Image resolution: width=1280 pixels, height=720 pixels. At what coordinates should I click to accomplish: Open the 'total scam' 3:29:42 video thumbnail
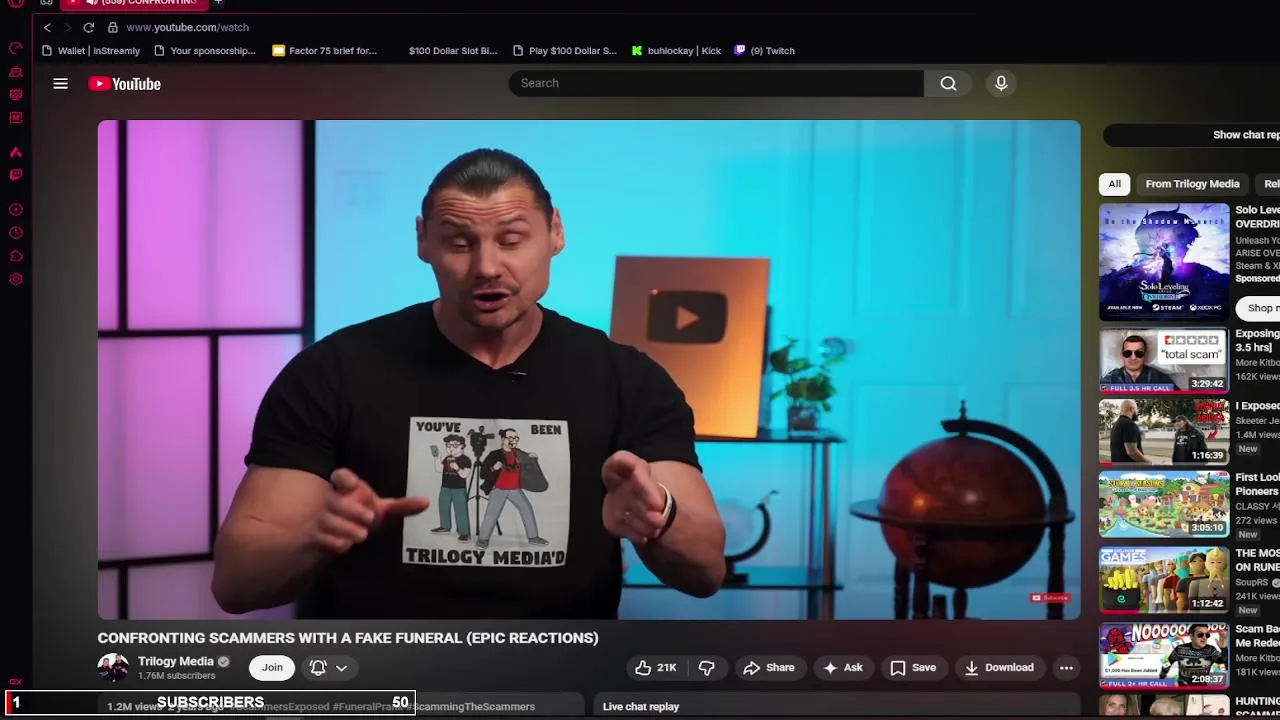(x=1164, y=360)
